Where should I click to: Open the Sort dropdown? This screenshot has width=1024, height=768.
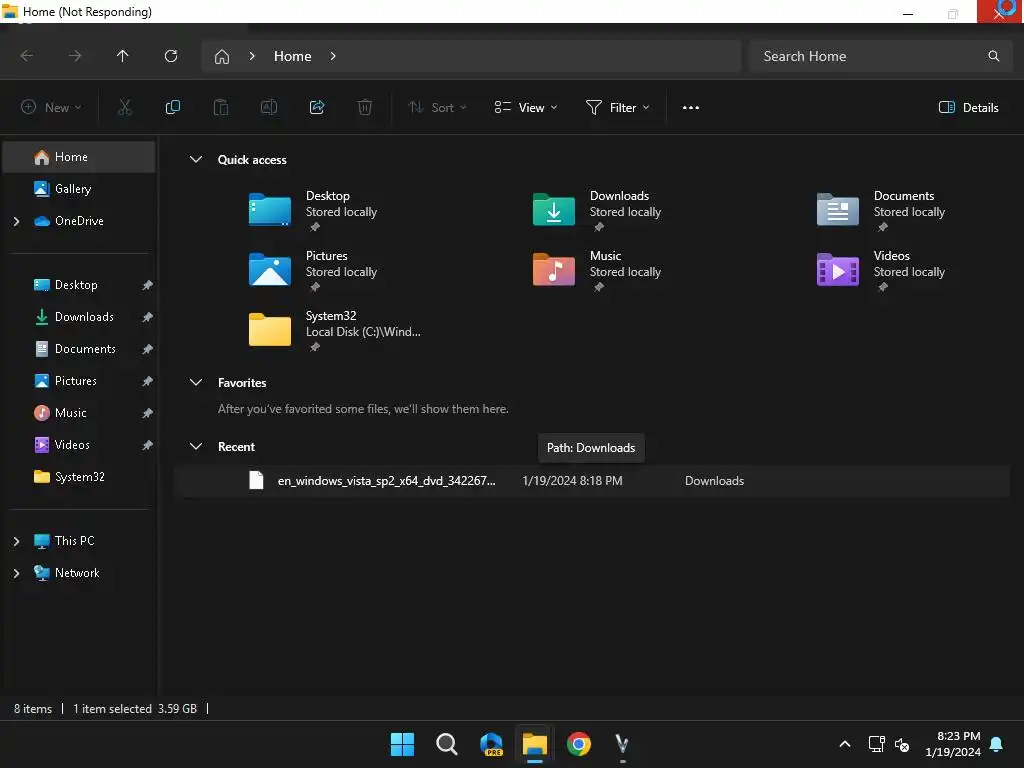coord(438,108)
